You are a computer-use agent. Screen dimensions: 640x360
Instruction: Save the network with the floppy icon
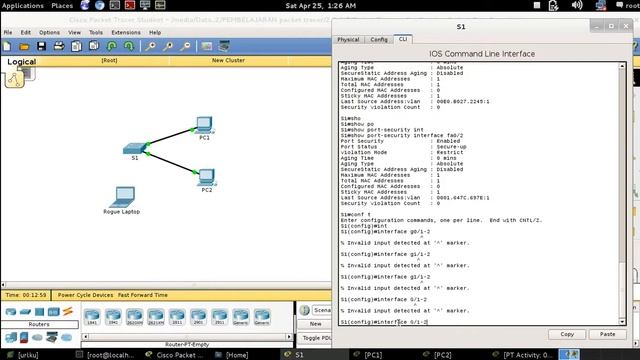pyautogui.click(x=41, y=46)
